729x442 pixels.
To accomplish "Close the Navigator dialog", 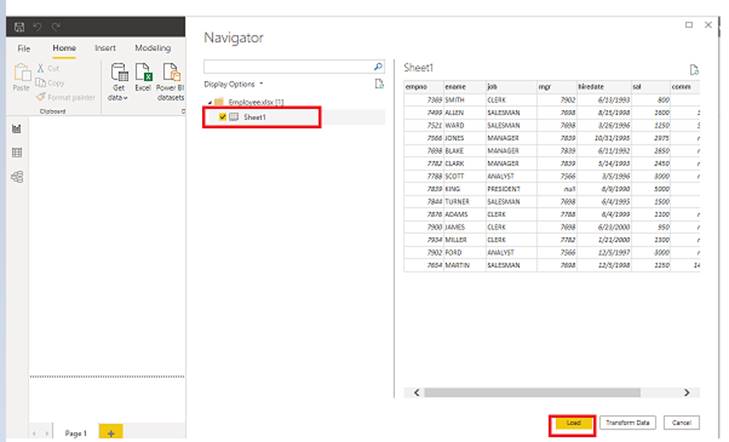I will [708, 25].
